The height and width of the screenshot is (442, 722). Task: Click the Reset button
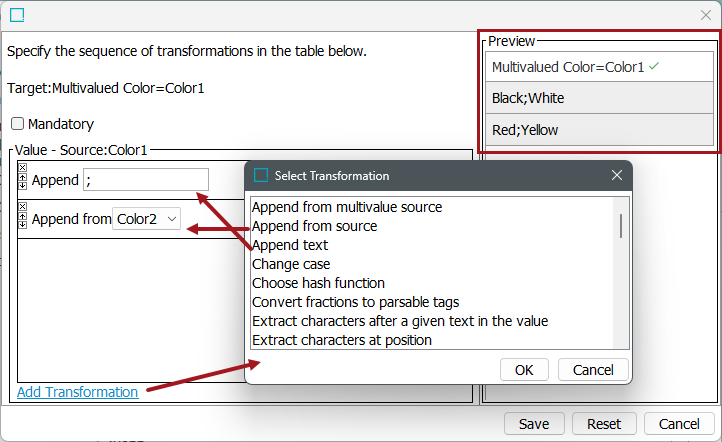pyautogui.click(x=604, y=424)
